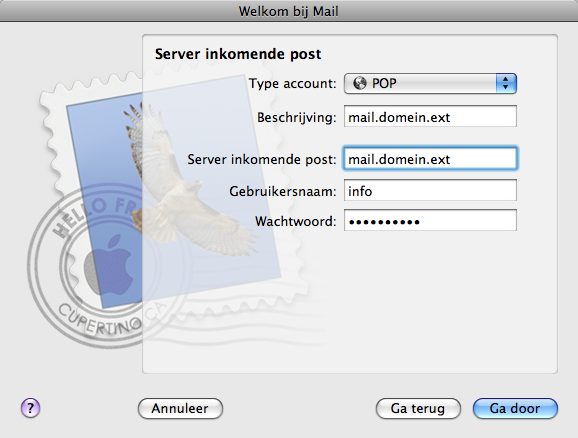Click the Beschrijving label text
Image resolution: width=578 pixels, height=438 pixels.
297,118
